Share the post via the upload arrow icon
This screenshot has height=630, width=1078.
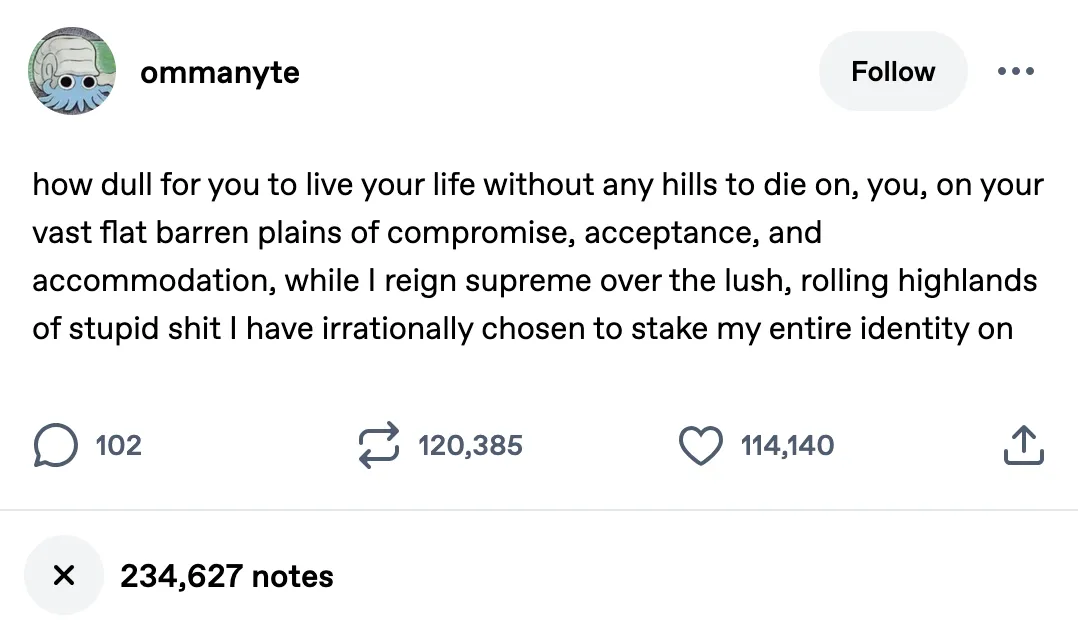click(1022, 445)
